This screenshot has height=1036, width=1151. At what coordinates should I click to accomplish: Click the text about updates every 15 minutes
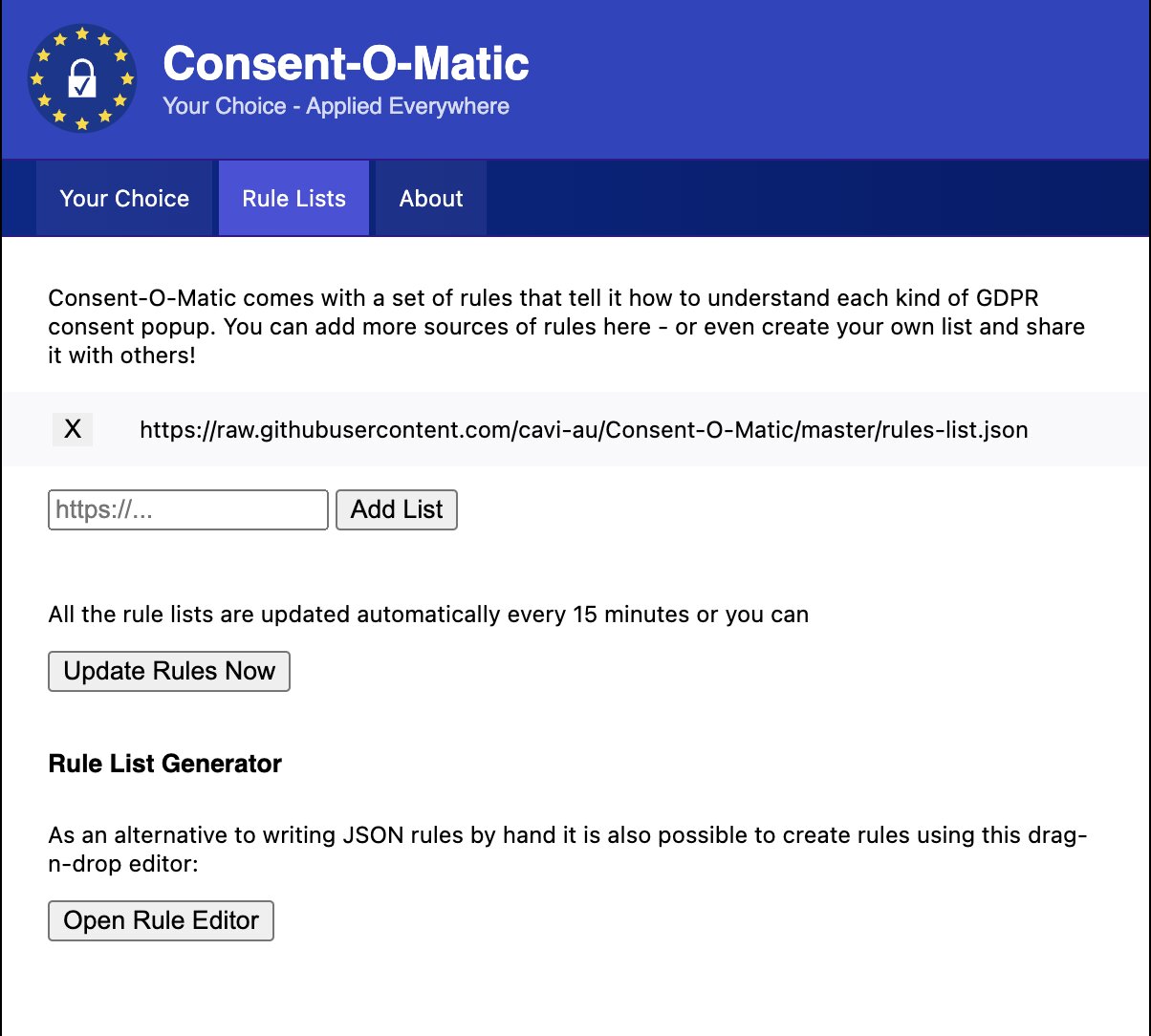point(428,614)
